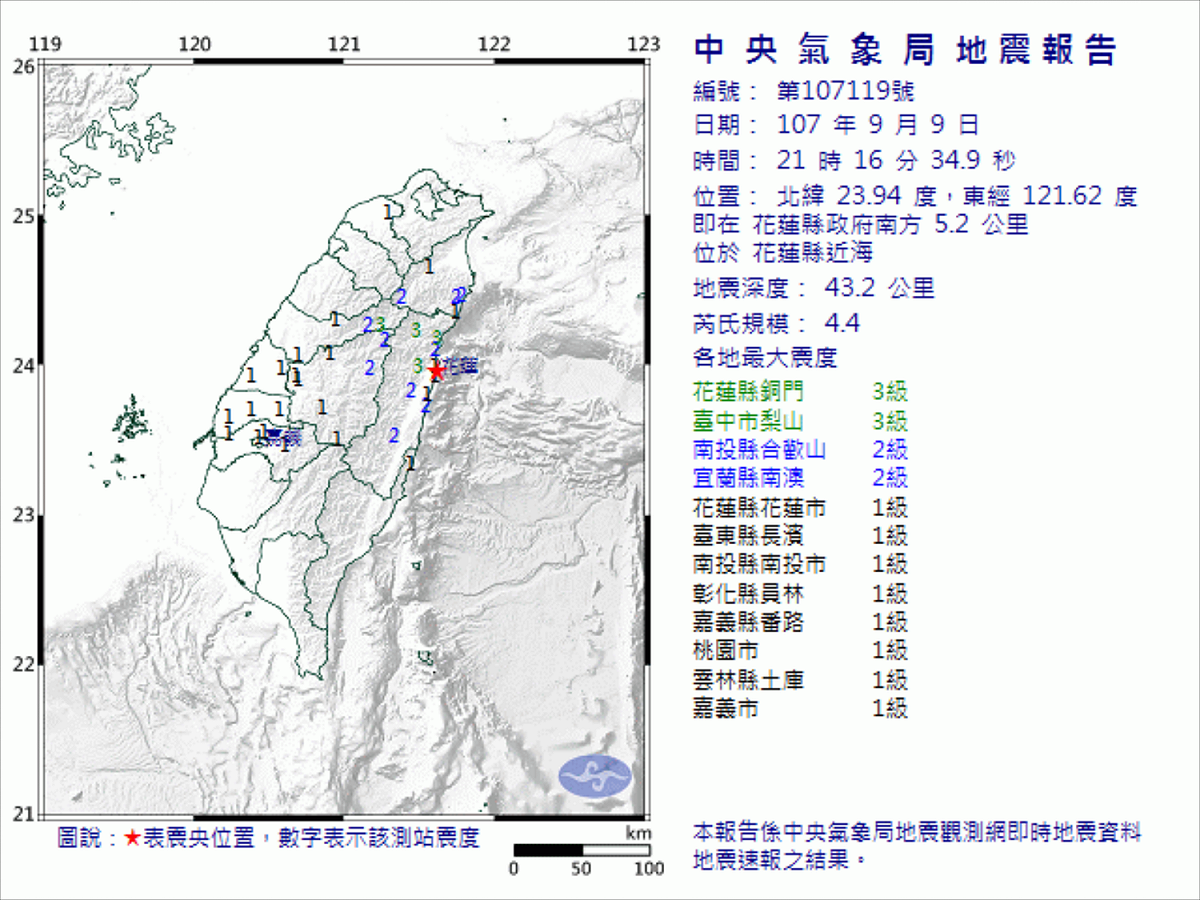Screen dimensions: 1200x900
Task: Click the magnitude value 4.4
Action: point(842,323)
